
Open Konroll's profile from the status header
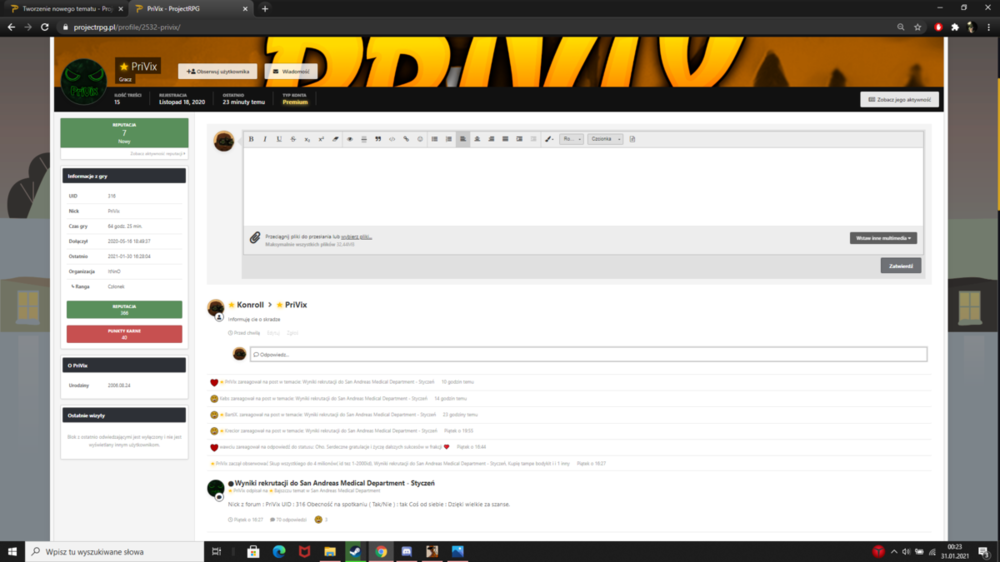click(x=250, y=305)
